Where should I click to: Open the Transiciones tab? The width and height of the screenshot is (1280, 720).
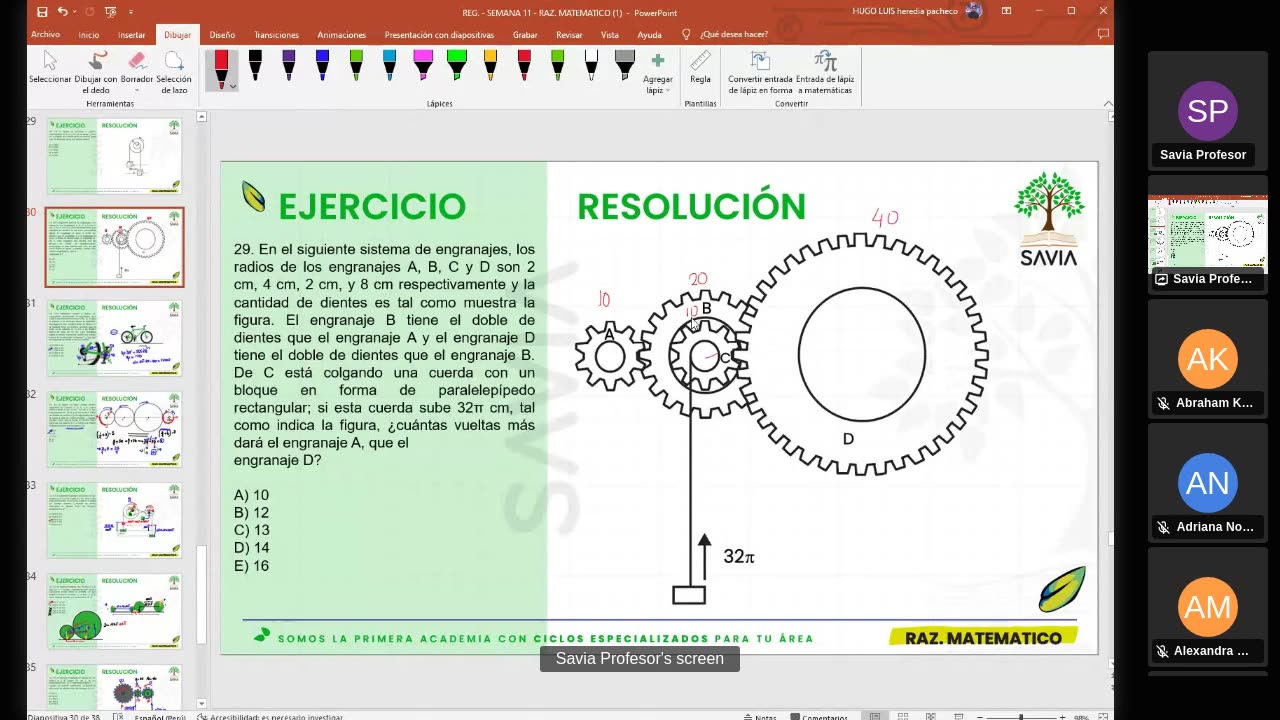tap(276, 35)
